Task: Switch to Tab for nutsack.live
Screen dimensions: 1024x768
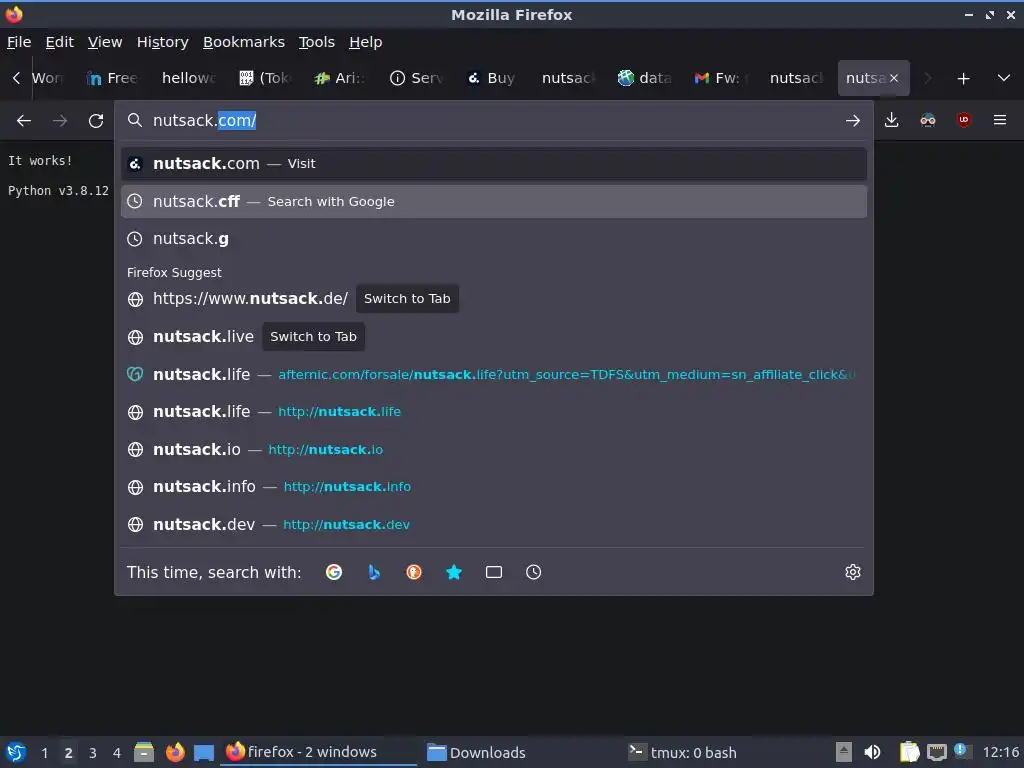Action: [313, 336]
